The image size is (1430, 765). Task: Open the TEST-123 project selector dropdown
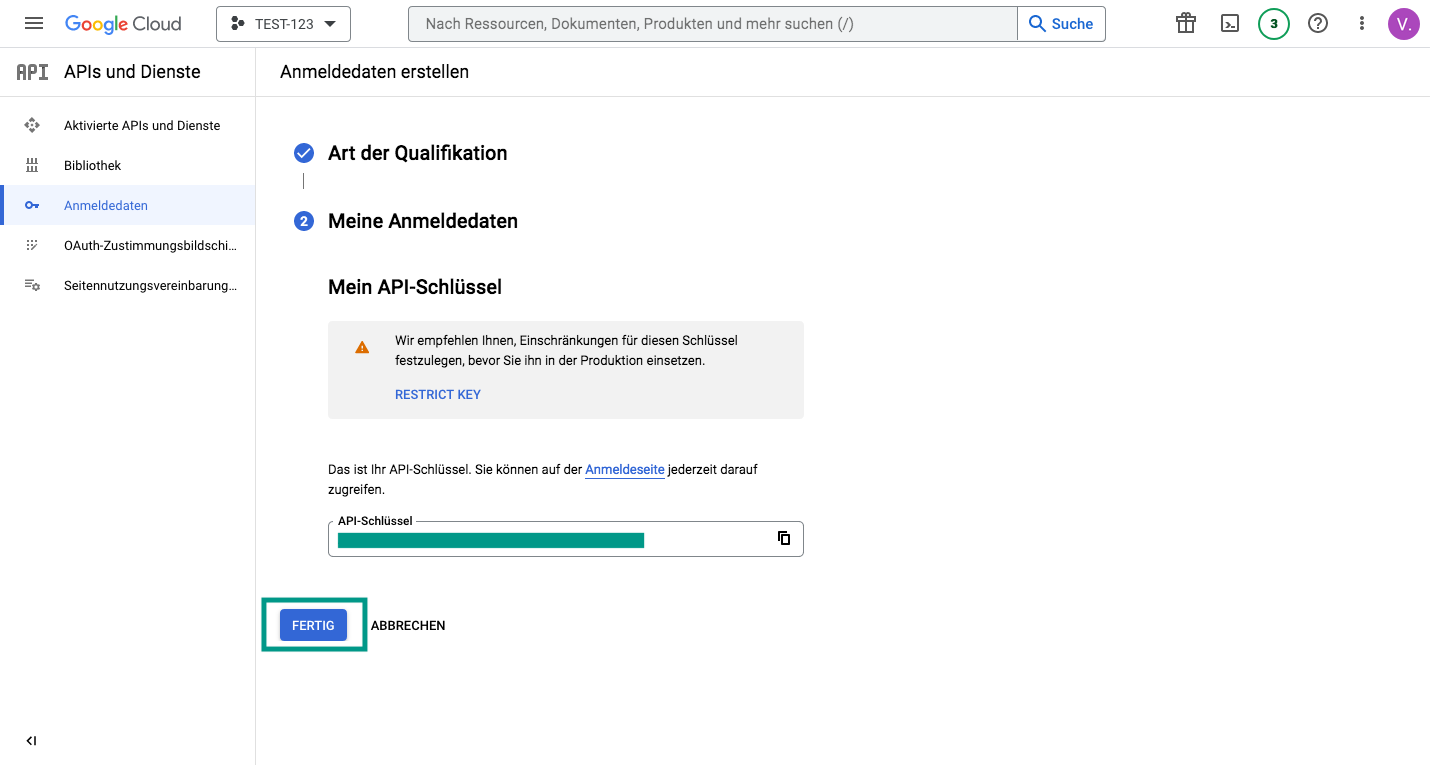(x=283, y=24)
